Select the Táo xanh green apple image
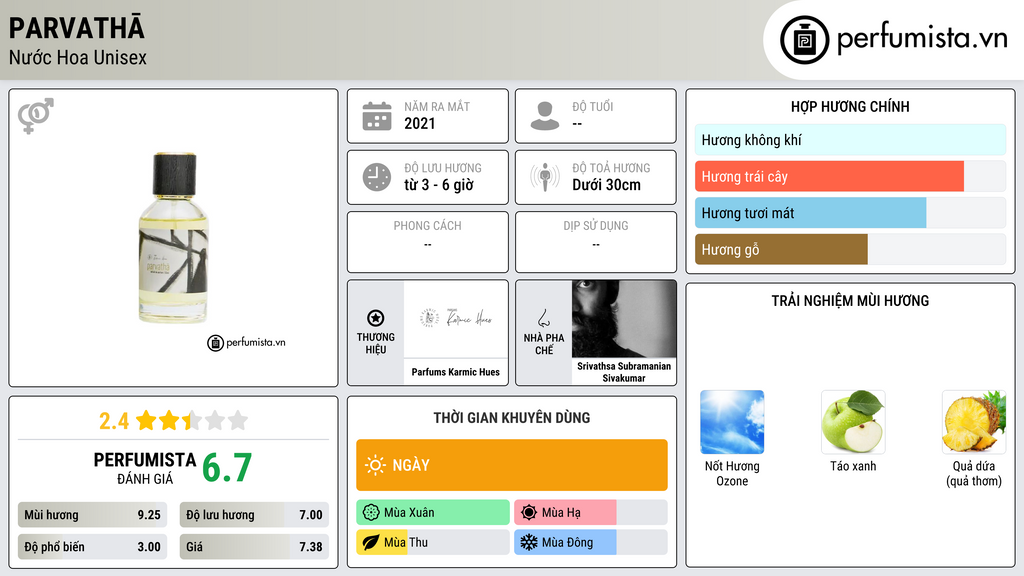 (853, 422)
